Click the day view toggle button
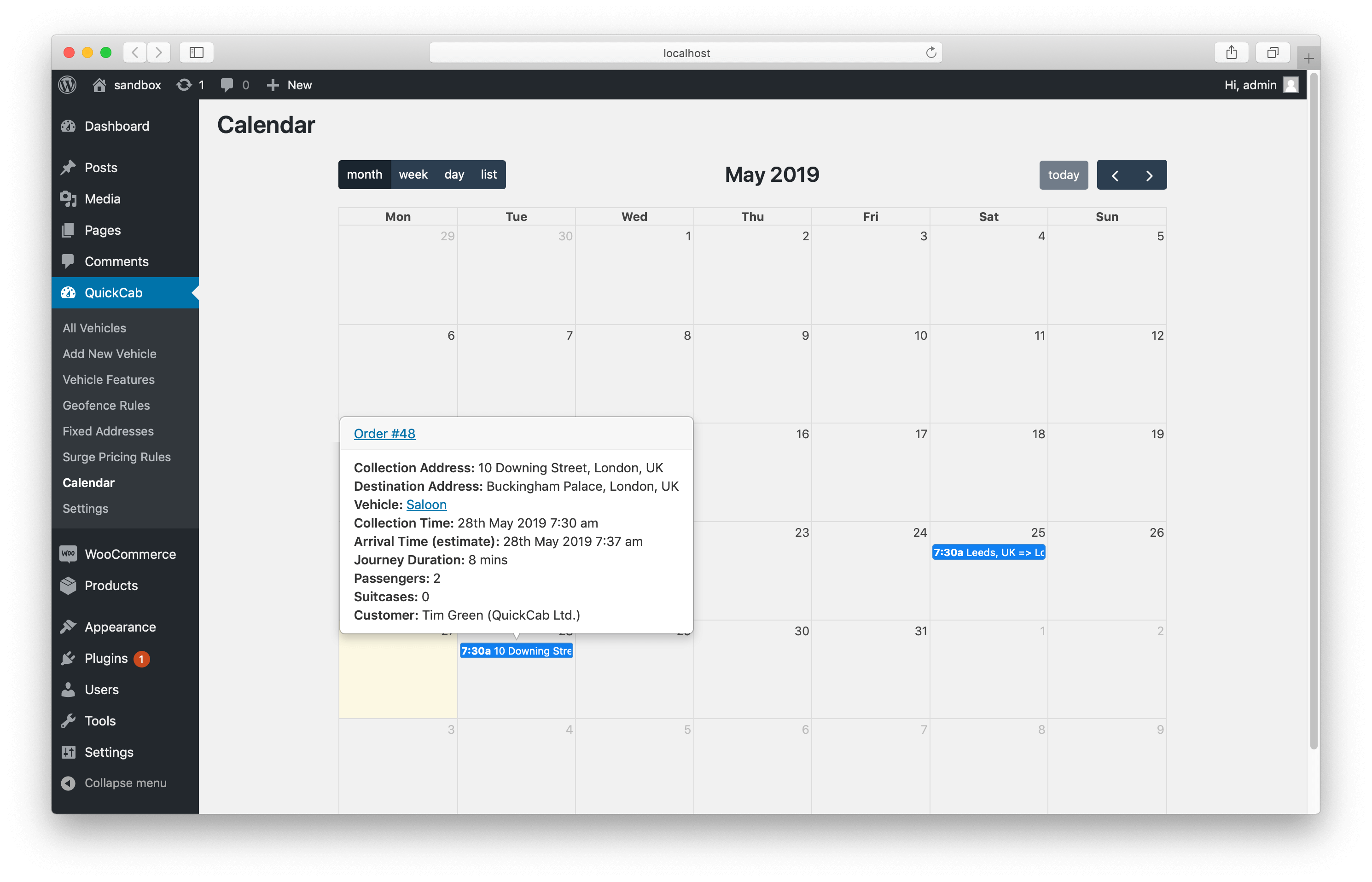This screenshot has height=882, width=1372. (x=454, y=175)
